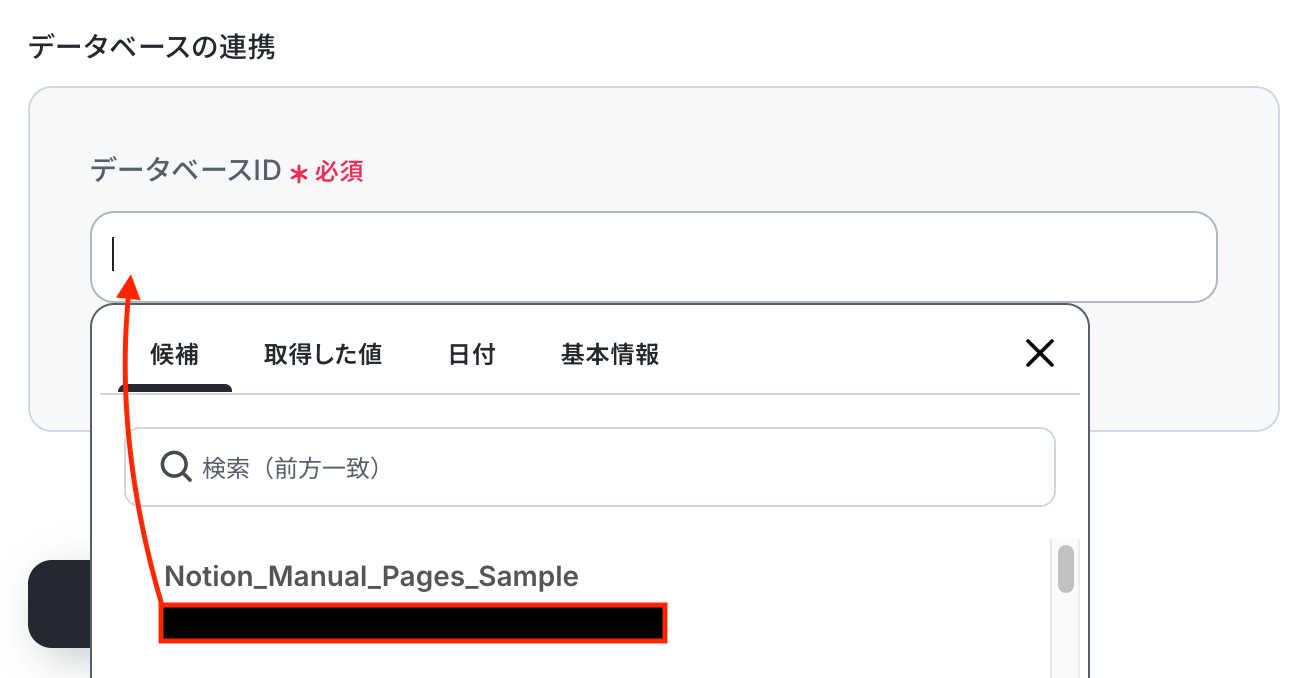
Task: Click the データベースID field label
Action: coord(186,171)
